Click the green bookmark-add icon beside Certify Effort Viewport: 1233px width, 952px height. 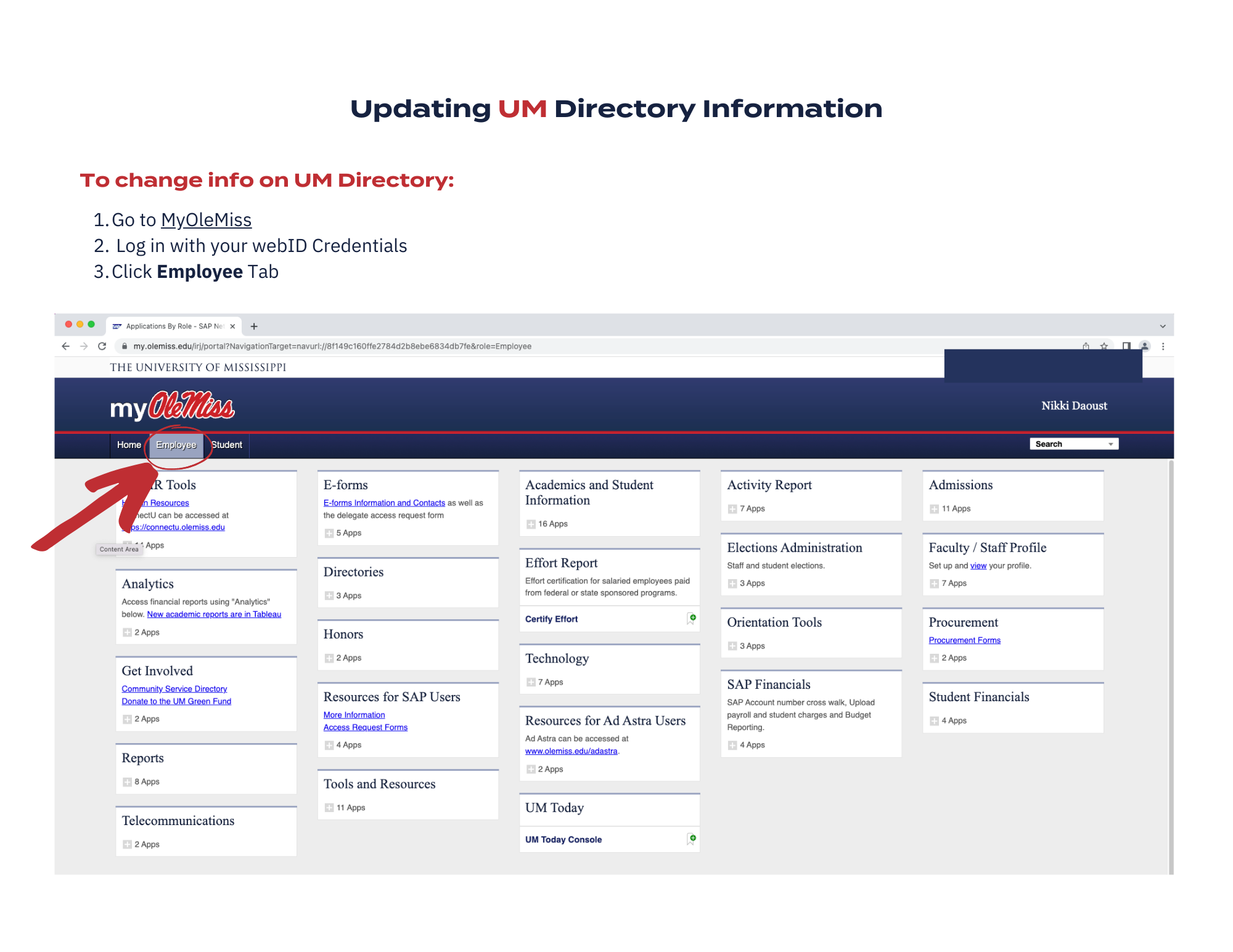point(691,619)
